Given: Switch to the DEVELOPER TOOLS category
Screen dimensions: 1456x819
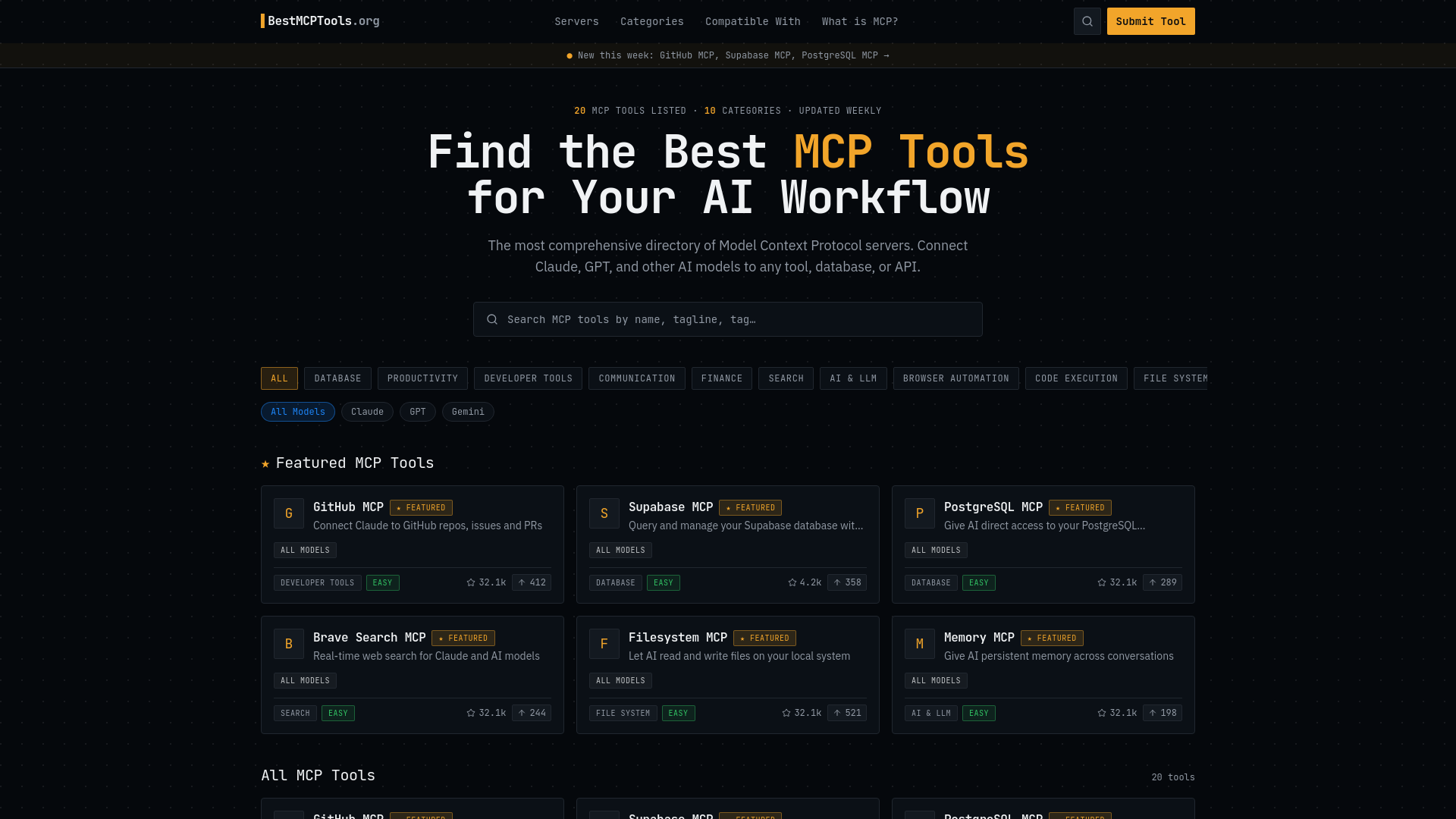Looking at the screenshot, I should point(528,378).
